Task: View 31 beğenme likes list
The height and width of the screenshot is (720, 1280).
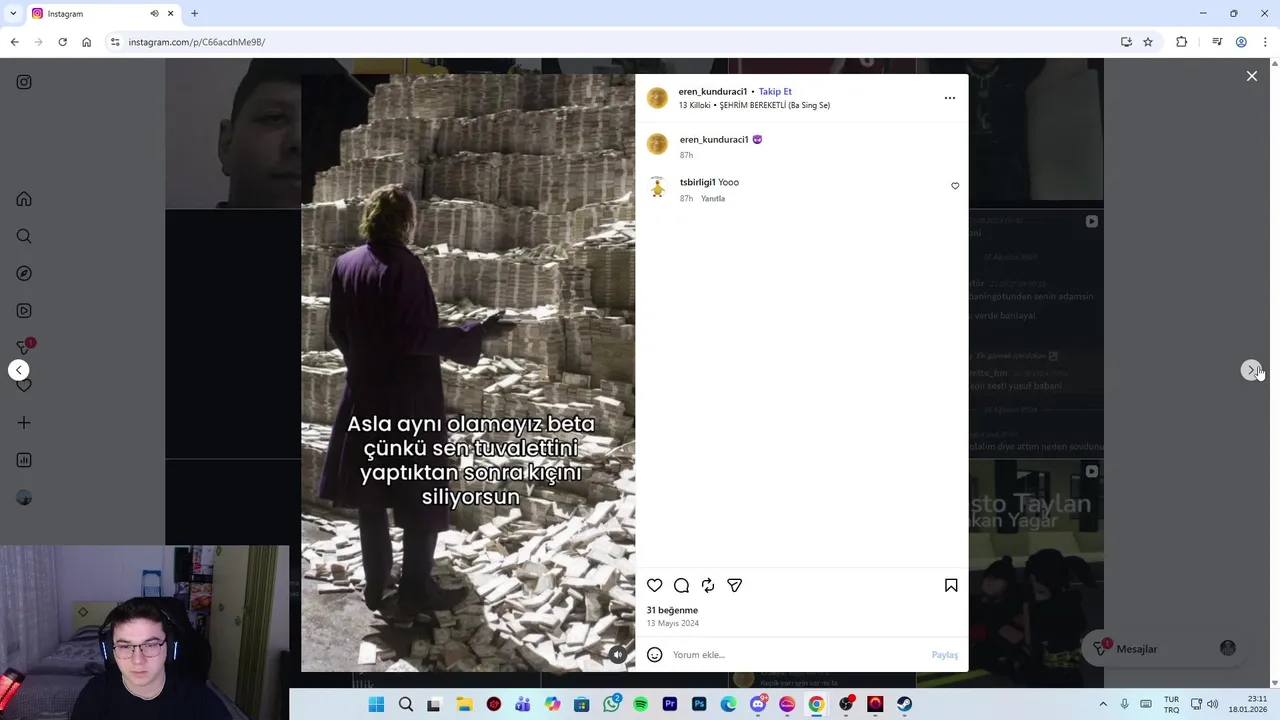Action: click(x=672, y=610)
